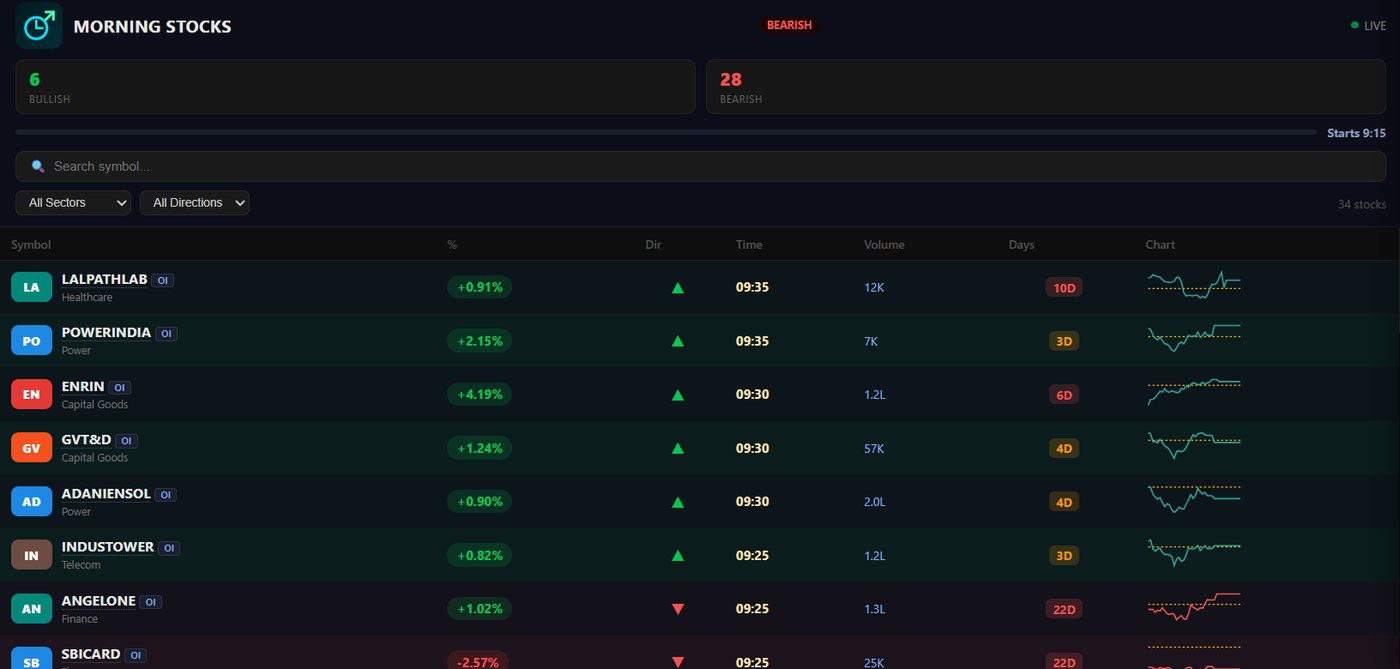
Task: Click the +4.19% change pill
Action: [479, 394]
